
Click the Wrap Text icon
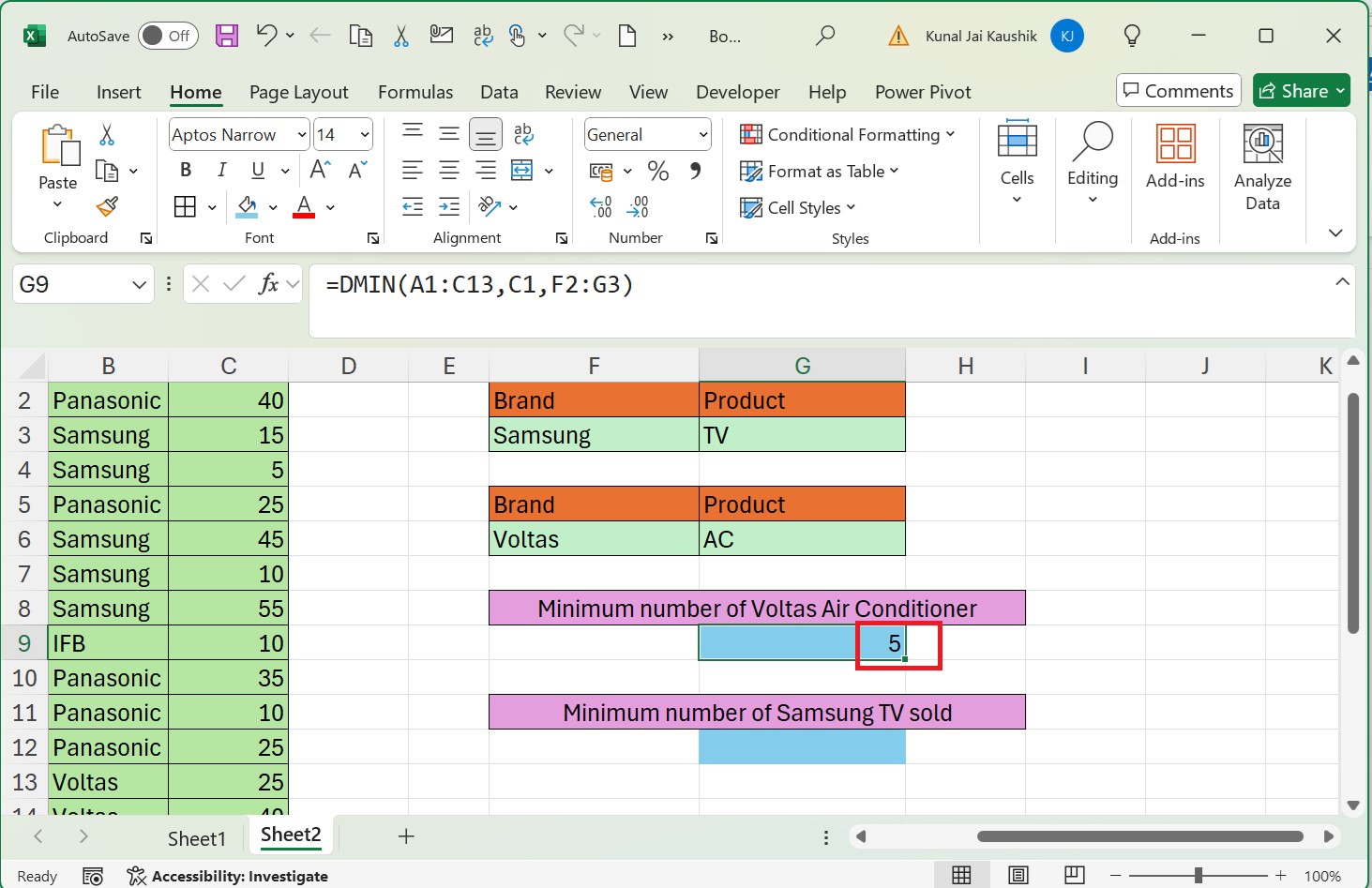(522, 134)
